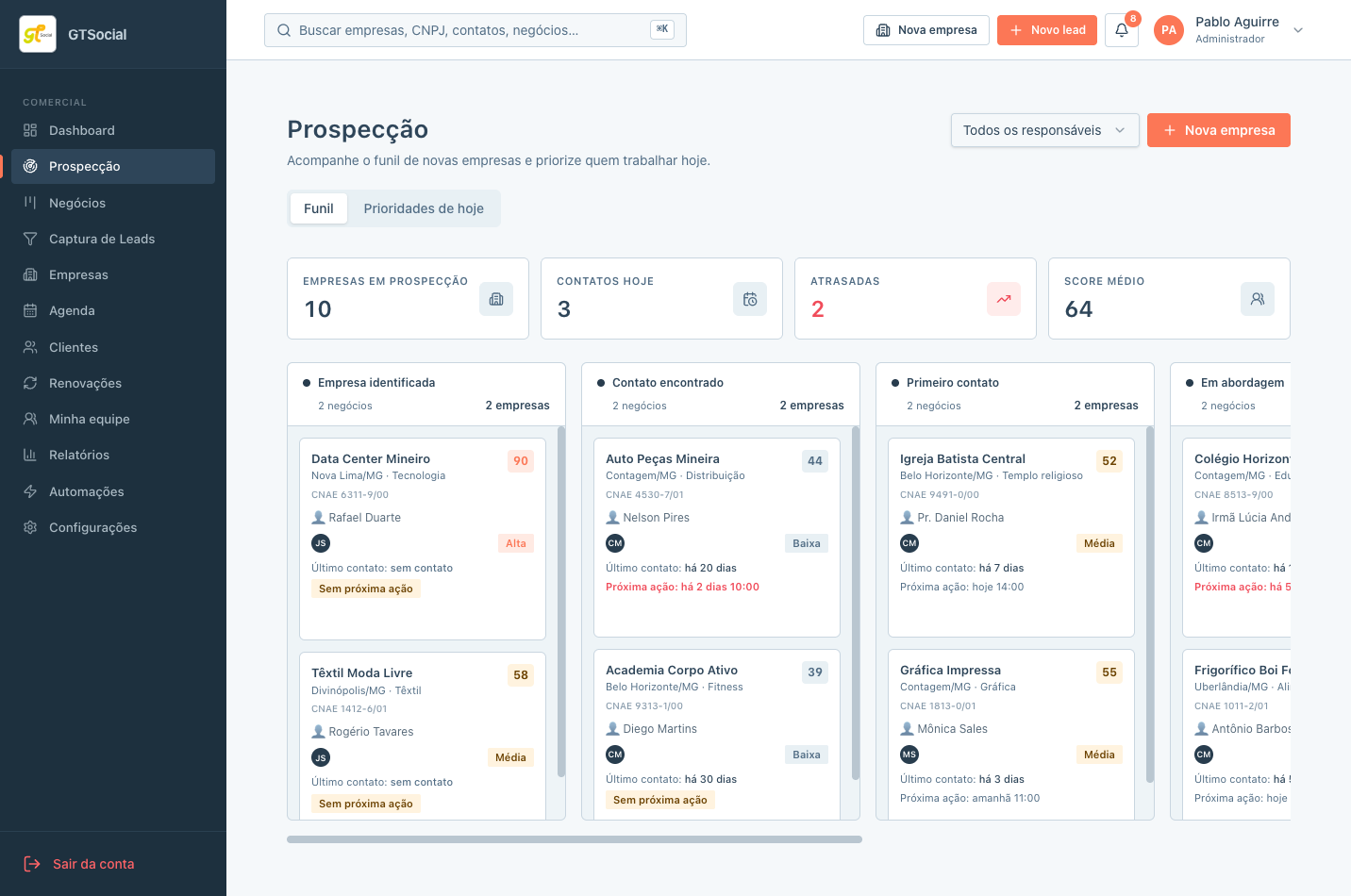Select Prospecção in the sidebar
Viewport: 1351px width, 896px height.
(x=113, y=166)
